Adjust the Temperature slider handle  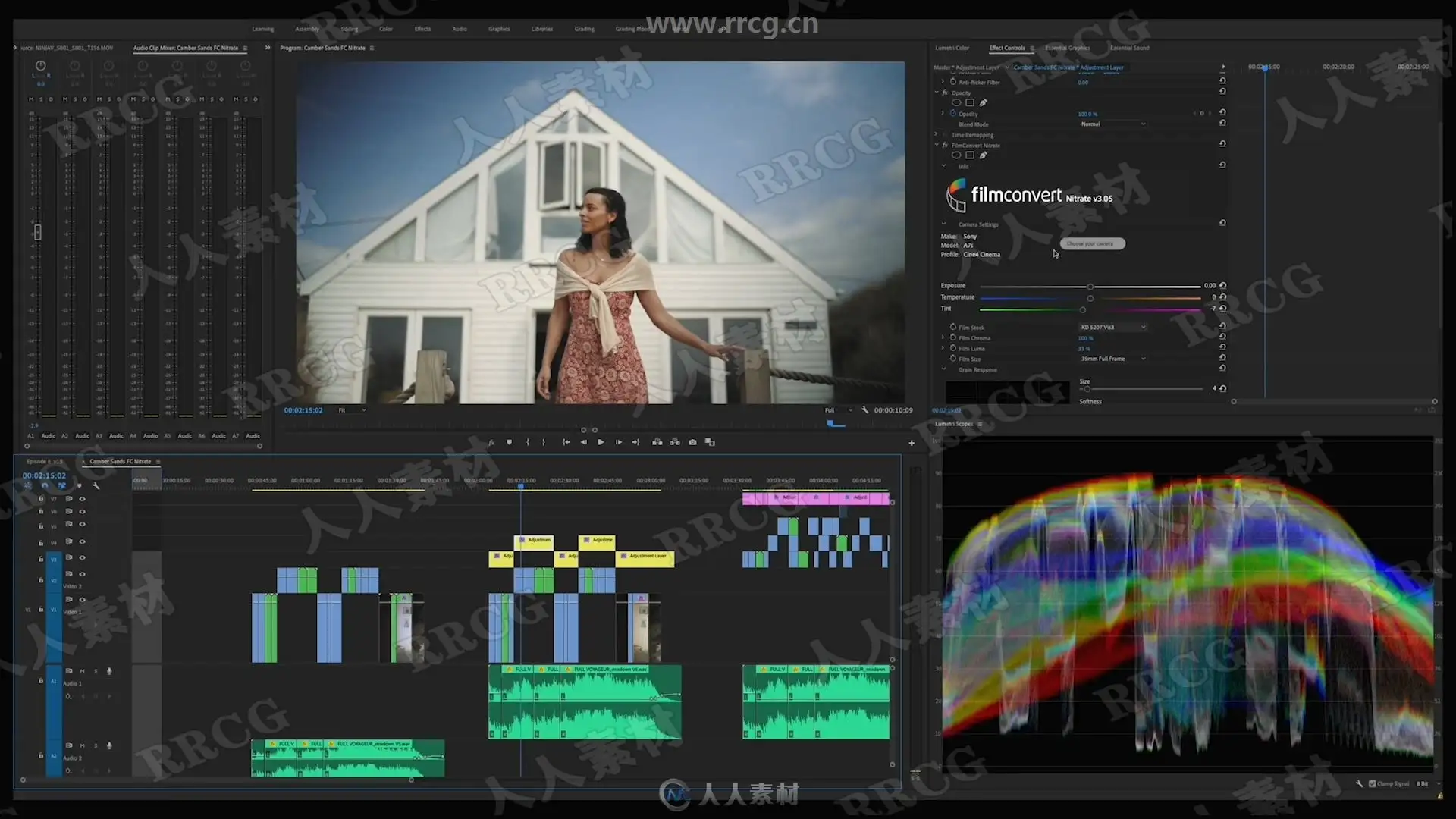click(1090, 298)
